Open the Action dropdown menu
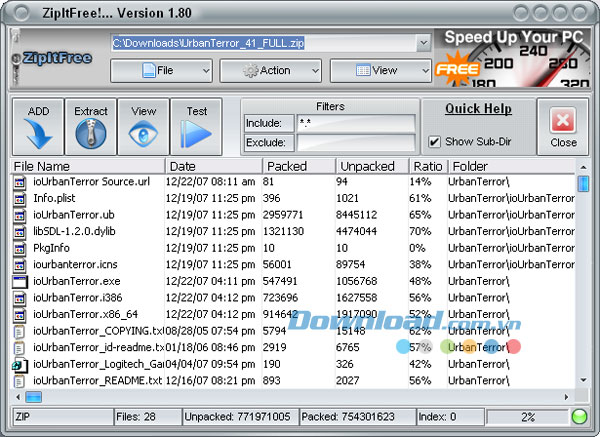Viewport: 600px width, 437px height. [x=271, y=70]
